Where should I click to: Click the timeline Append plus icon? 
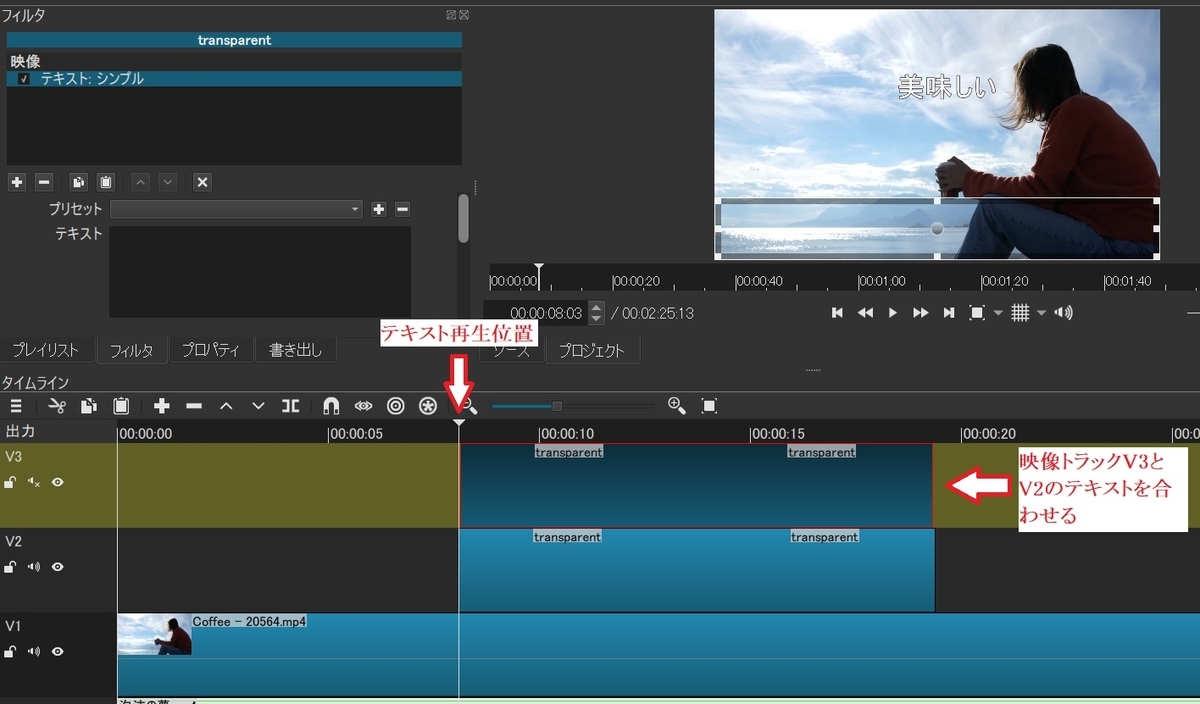point(162,406)
